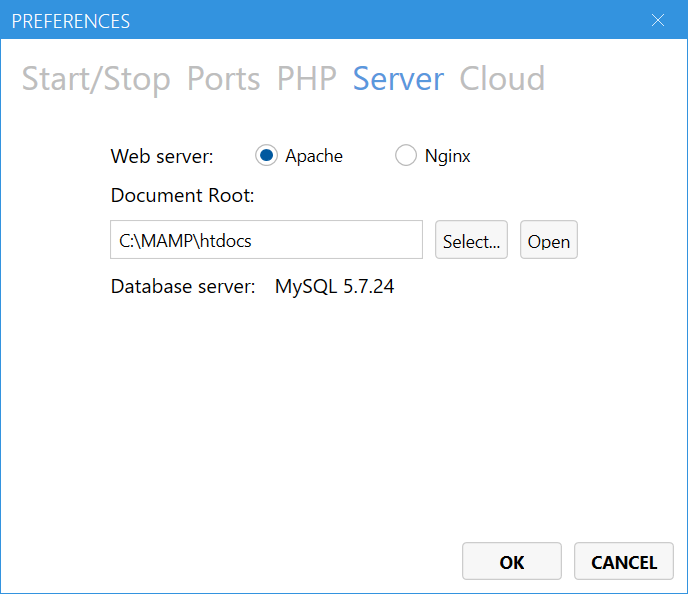Screen dimensions: 688x594
Task: Show the Cloud preferences tab
Action: click(x=502, y=79)
